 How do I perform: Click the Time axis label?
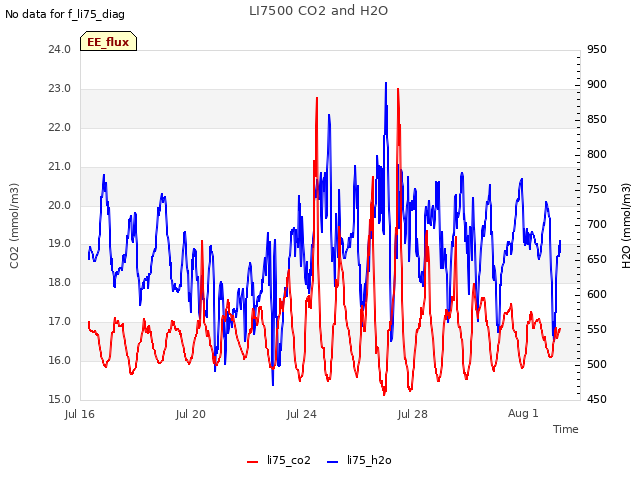(x=566, y=429)
